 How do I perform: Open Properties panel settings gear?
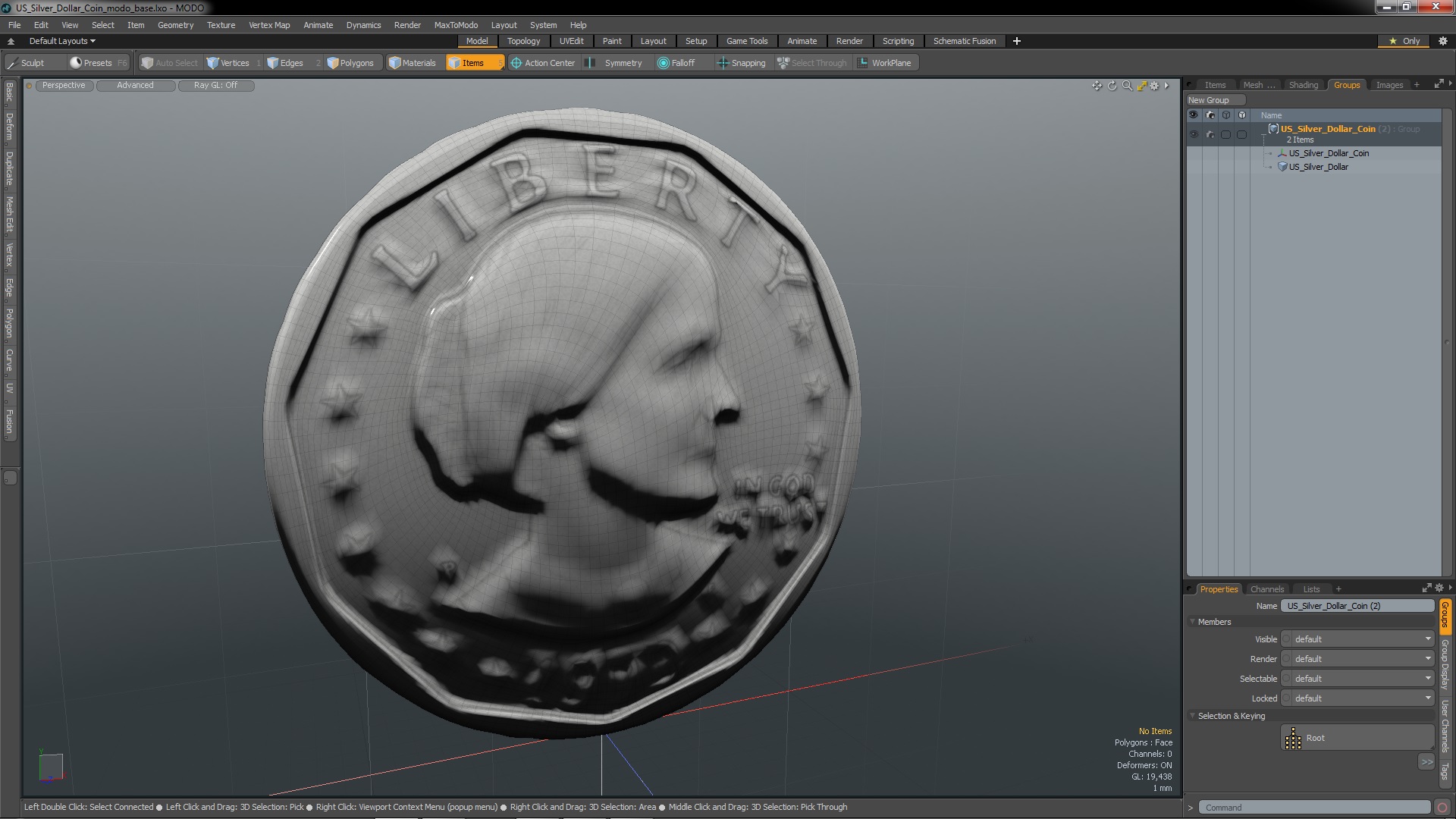(1439, 588)
